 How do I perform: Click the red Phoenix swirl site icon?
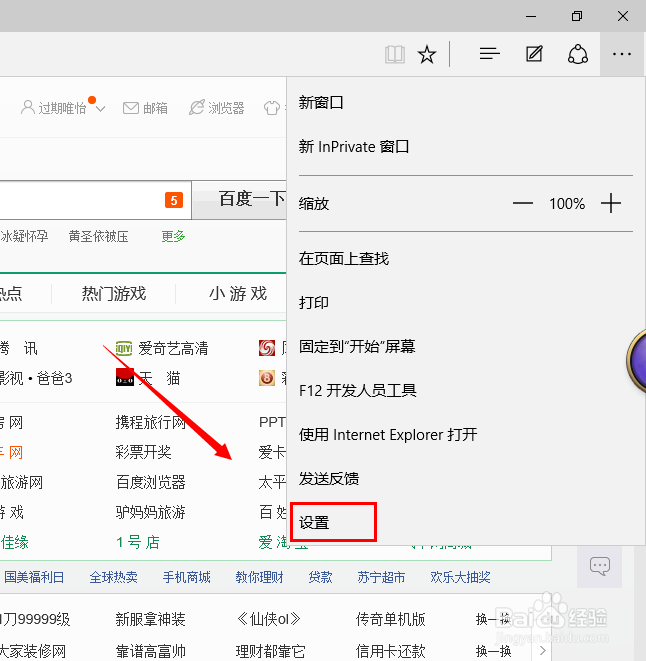[x=267, y=348]
